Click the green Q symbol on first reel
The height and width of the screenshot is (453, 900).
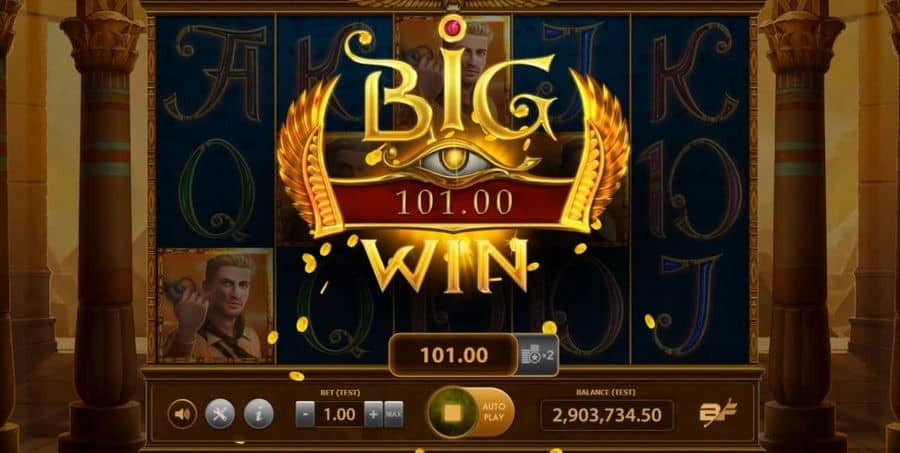coord(216,189)
